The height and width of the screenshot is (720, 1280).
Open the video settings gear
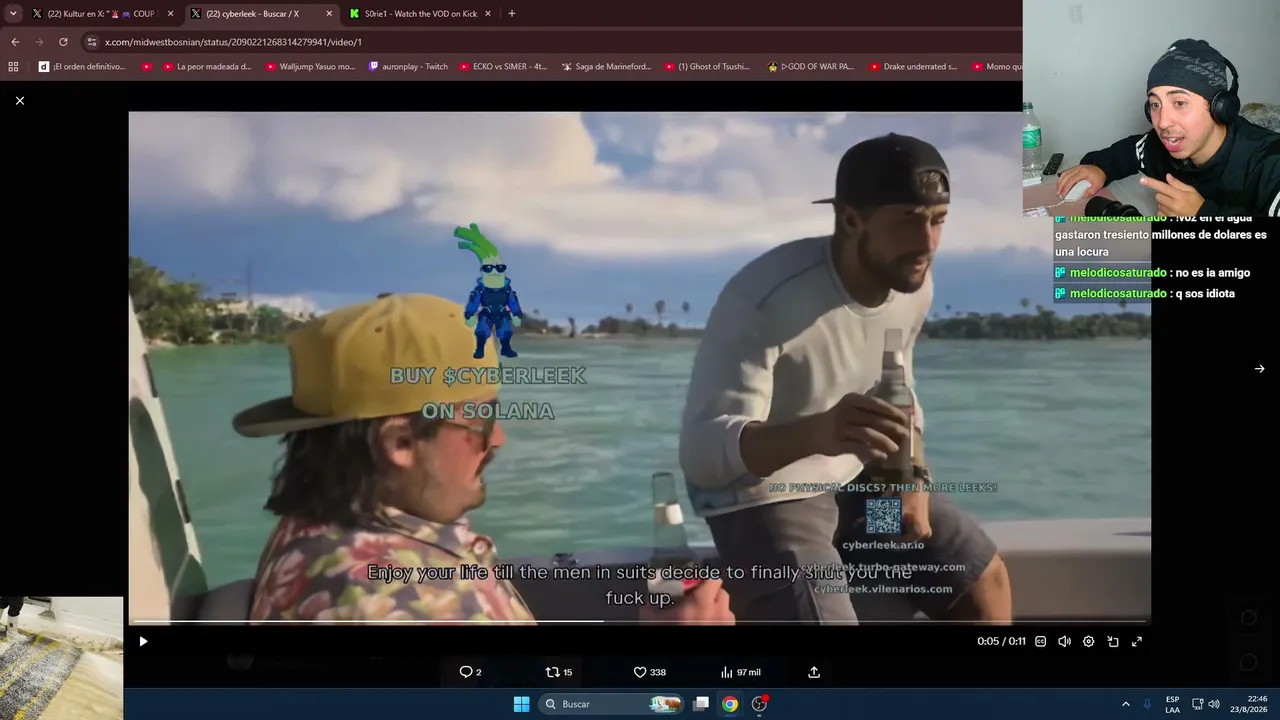[1088, 642]
